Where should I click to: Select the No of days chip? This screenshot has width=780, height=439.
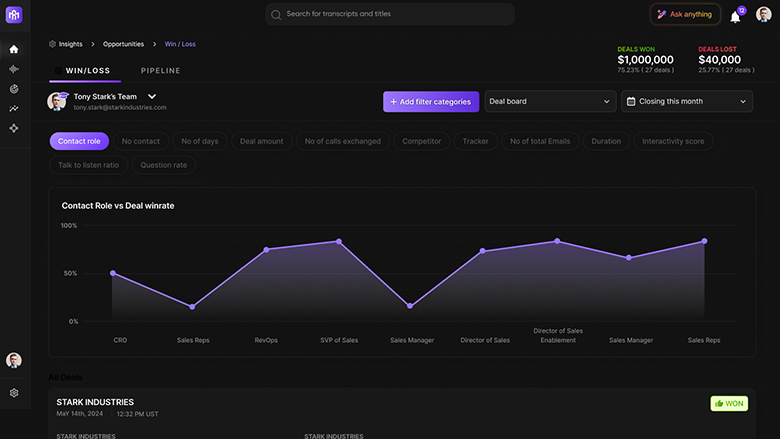(x=199, y=141)
